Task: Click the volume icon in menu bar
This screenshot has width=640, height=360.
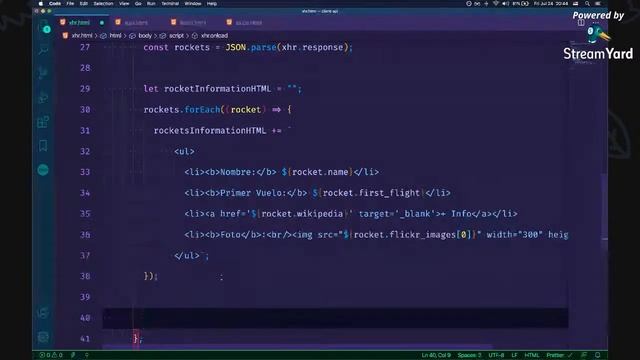Action: click(505, 3)
